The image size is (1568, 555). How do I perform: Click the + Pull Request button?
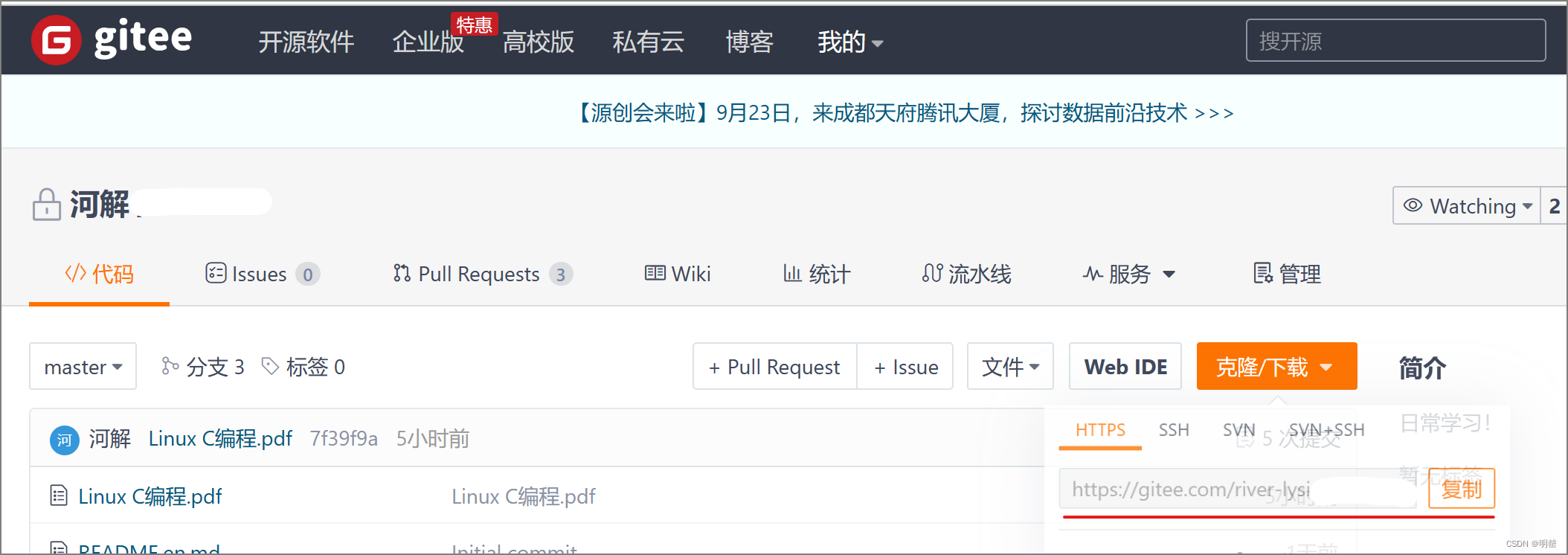(x=774, y=366)
